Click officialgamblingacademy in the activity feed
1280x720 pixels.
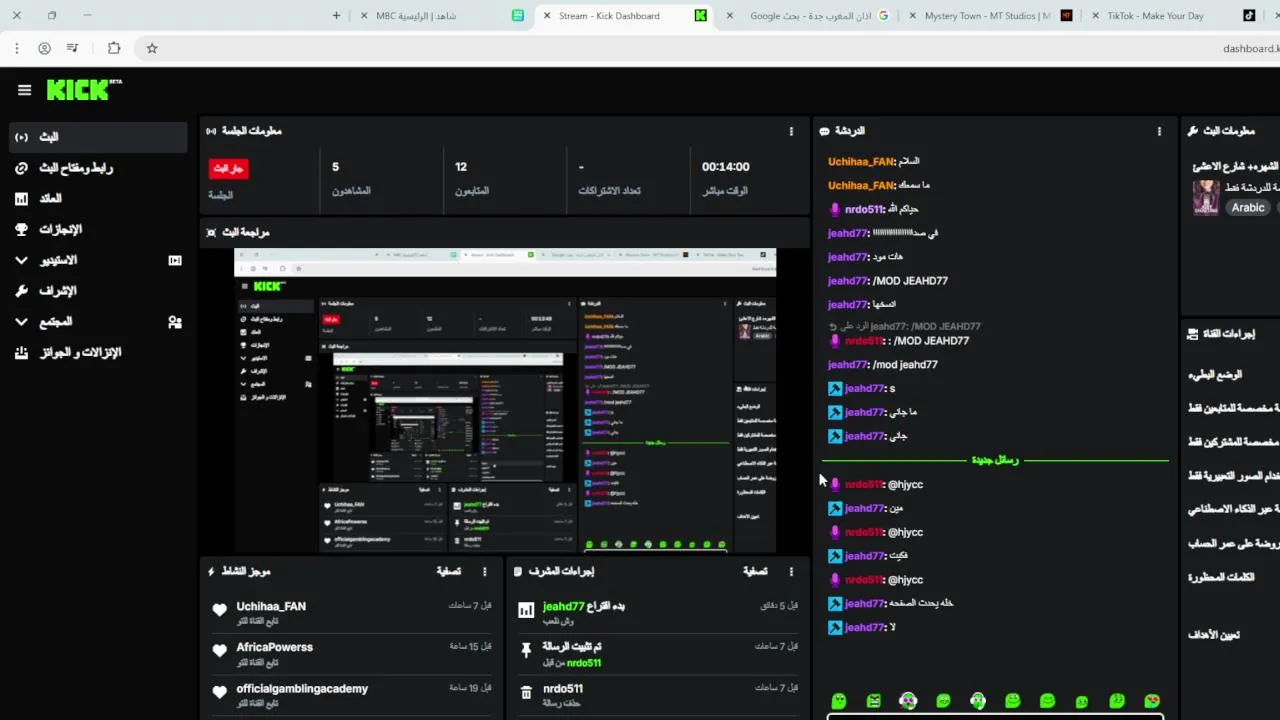tap(302, 688)
